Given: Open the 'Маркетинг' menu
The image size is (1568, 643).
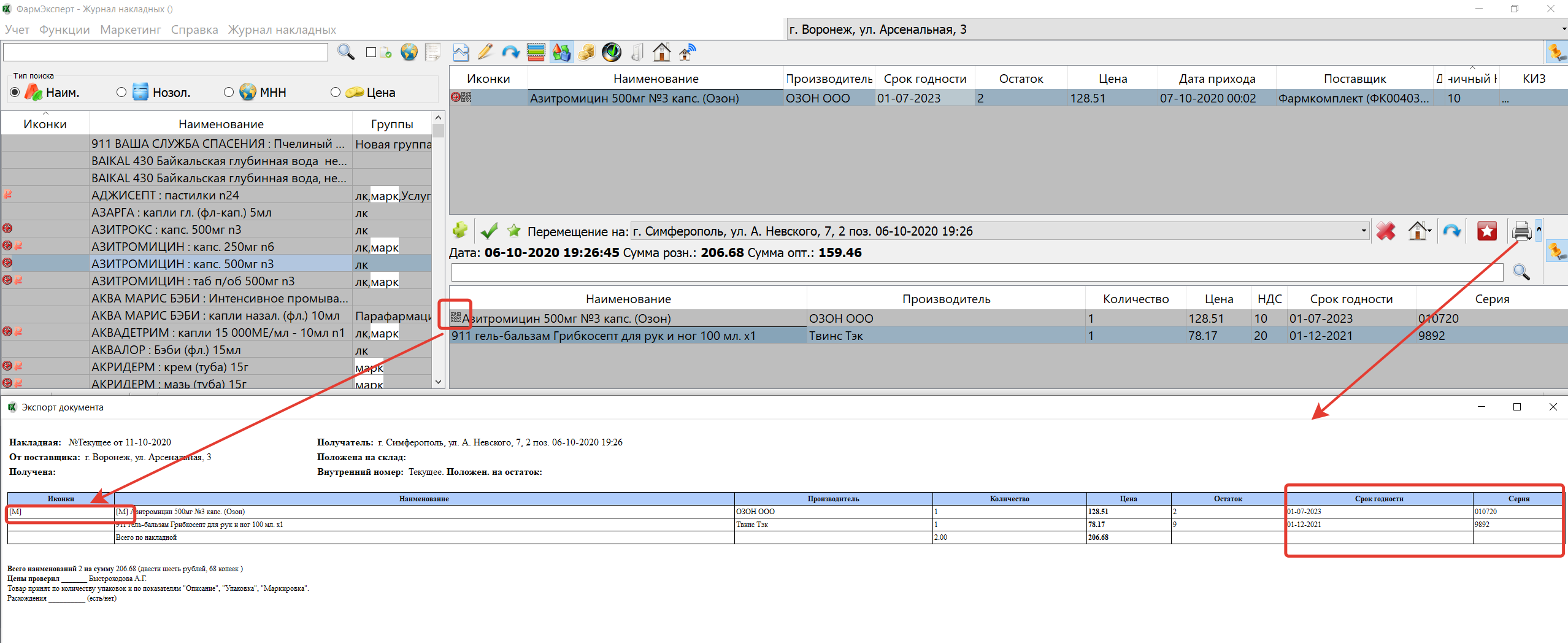Looking at the screenshot, I should pyautogui.click(x=130, y=29).
